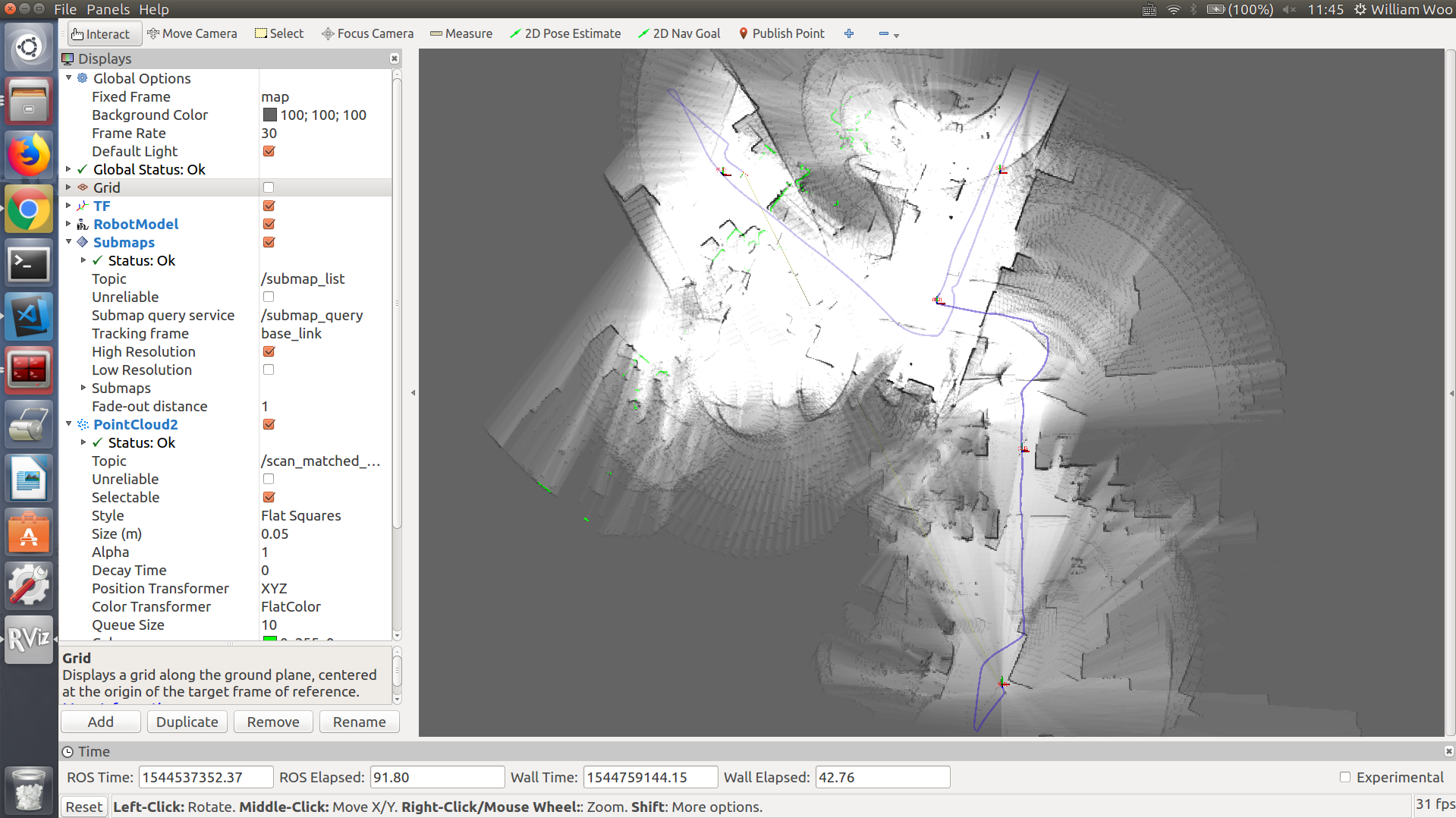
Task: Choose the Focus Camera tool
Action: (x=367, y=33)
